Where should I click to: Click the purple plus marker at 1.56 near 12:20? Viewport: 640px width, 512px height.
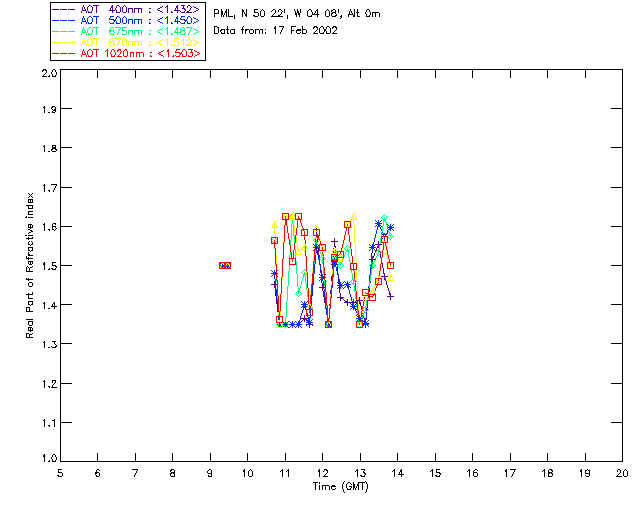tap(335, 243)
